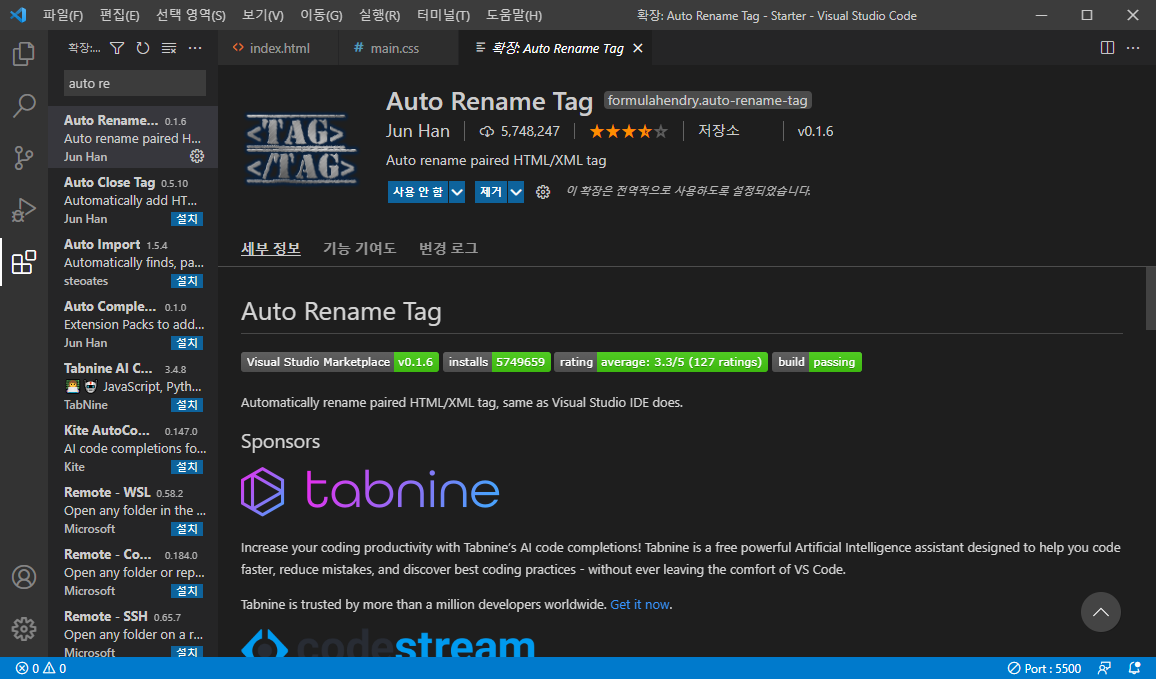
Task: Focus the extensions search box 'auto re'
Action: [135, 83]
